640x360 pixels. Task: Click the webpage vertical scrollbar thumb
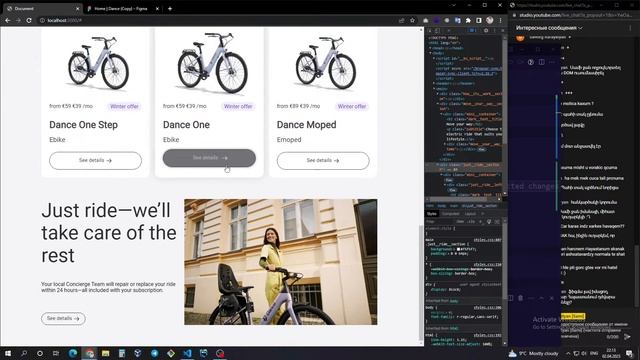[x=421, y=283]
